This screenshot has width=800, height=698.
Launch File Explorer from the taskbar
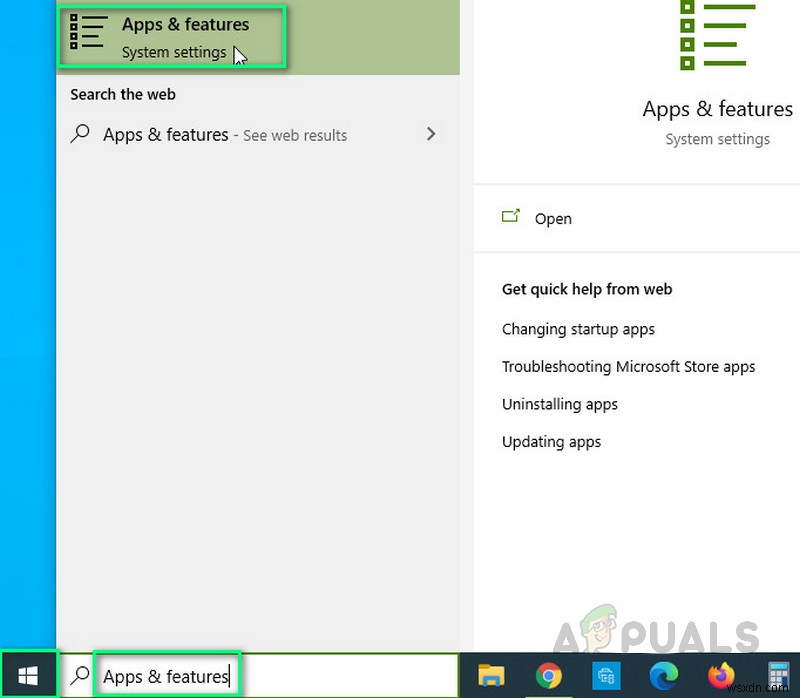pos(491,676)
